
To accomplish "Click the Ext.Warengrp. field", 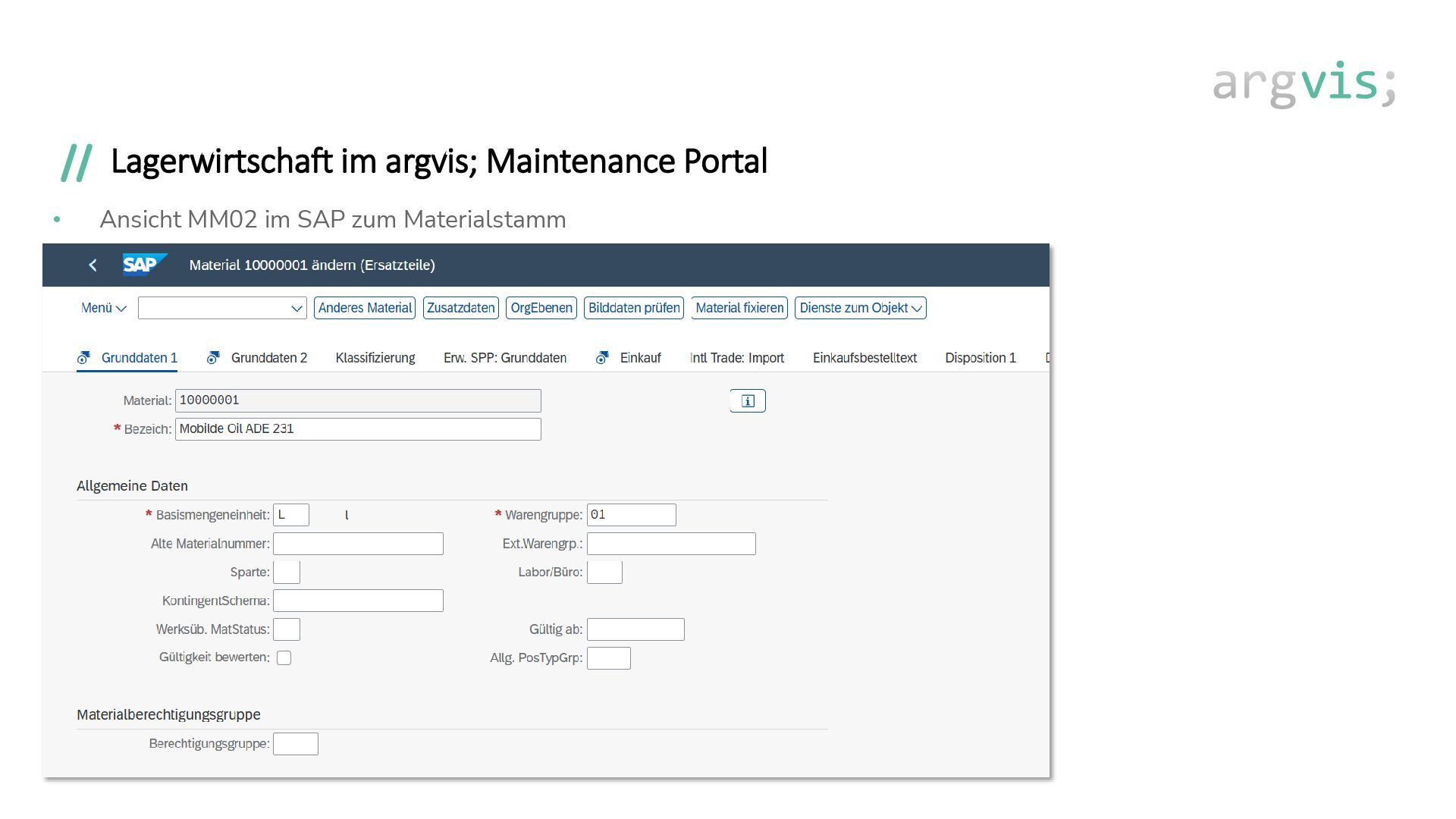I will (x=671, y=544).
